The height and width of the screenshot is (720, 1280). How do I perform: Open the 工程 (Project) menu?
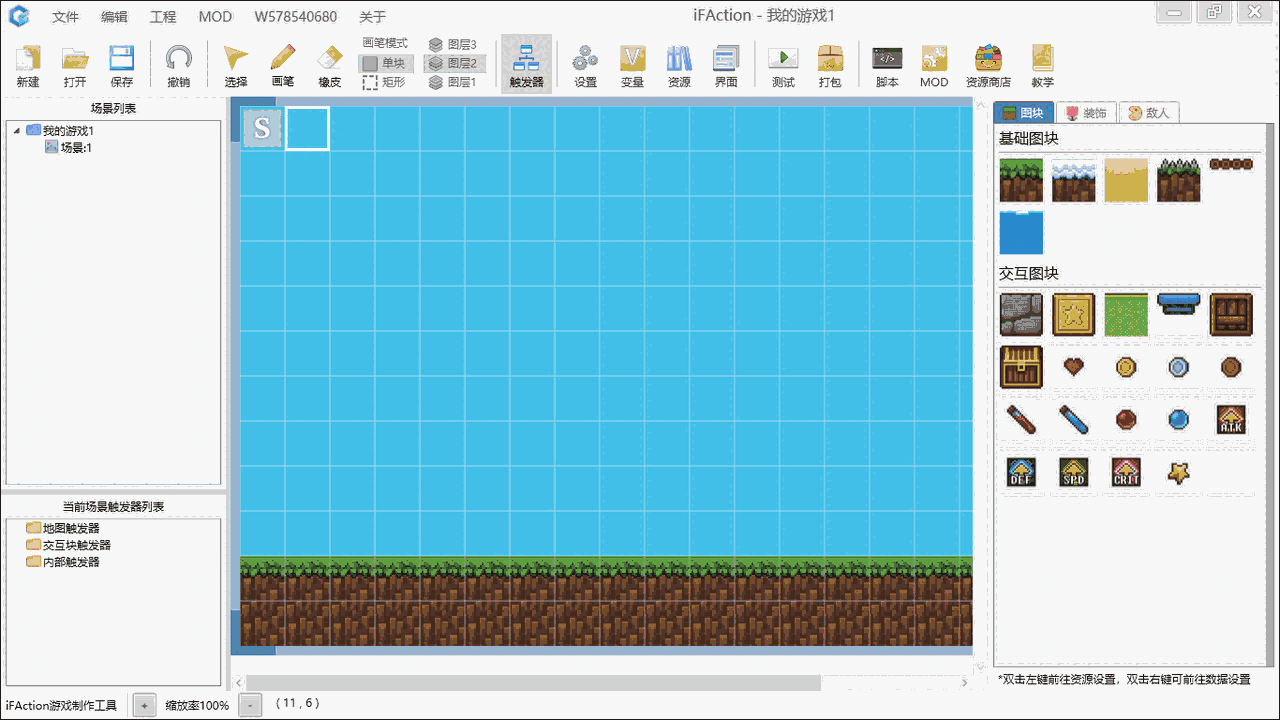[163, 17]
